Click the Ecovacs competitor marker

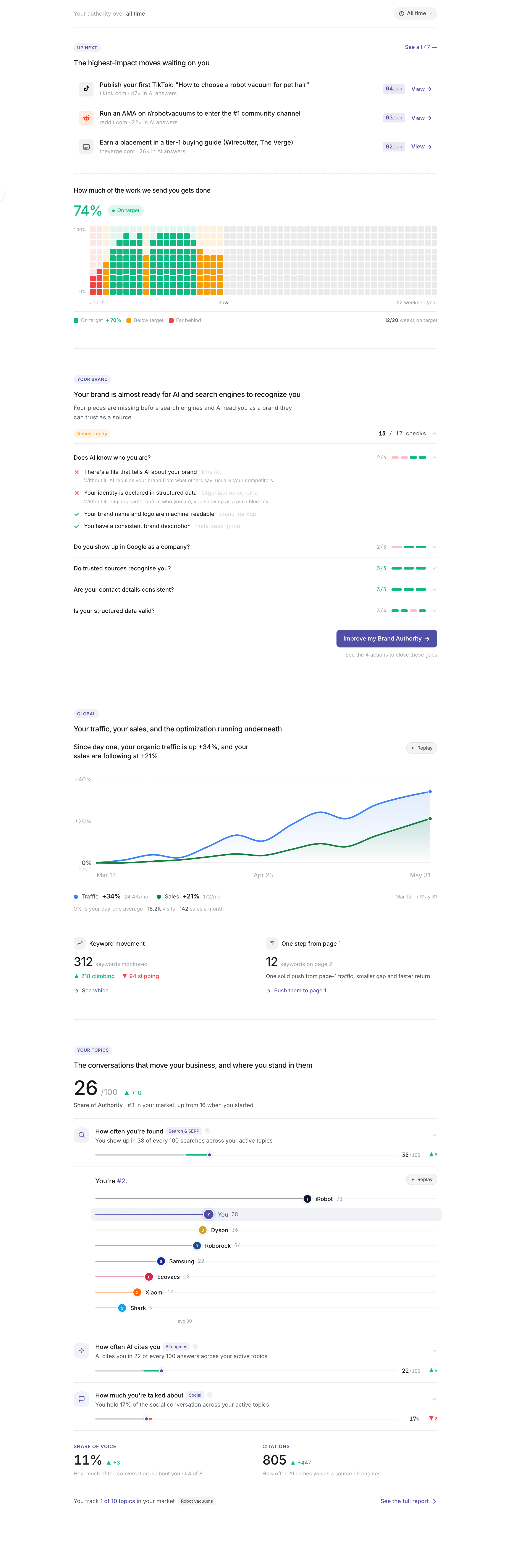click(x=149, y=1277)
